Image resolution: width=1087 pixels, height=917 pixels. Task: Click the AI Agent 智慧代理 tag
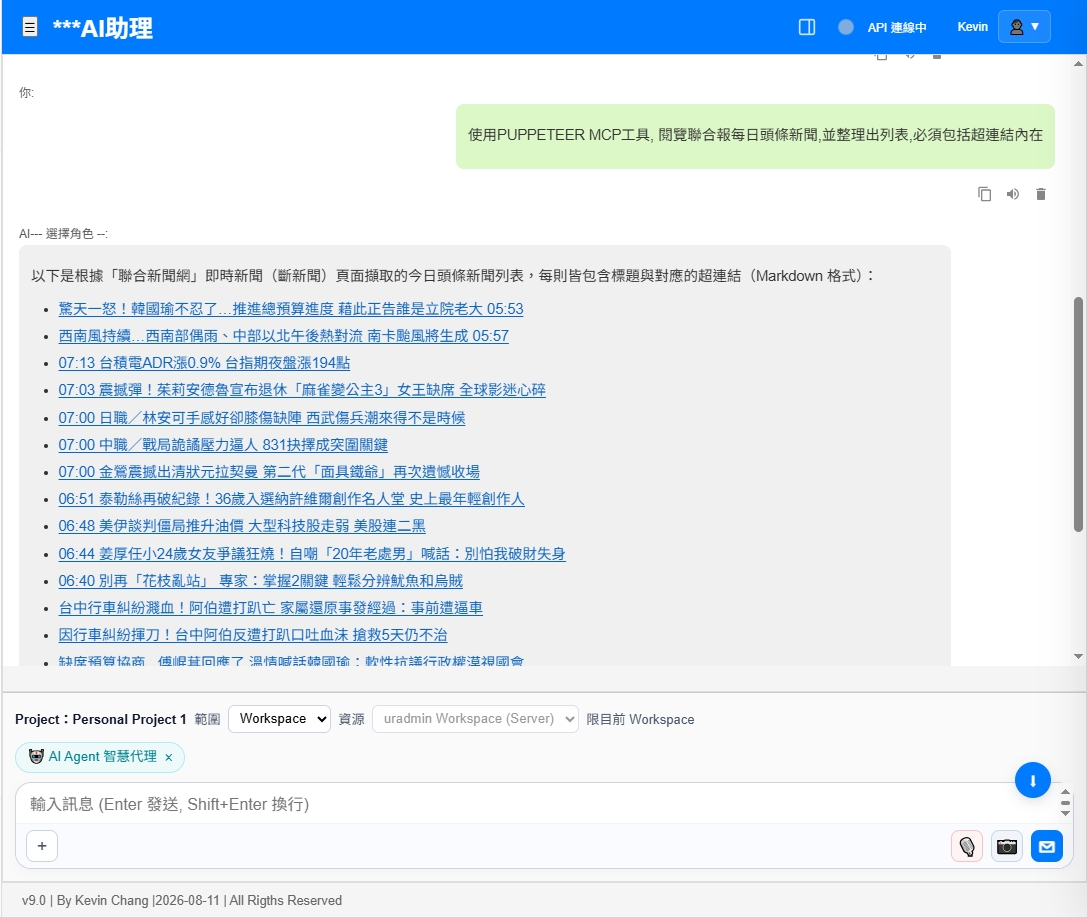100,757
